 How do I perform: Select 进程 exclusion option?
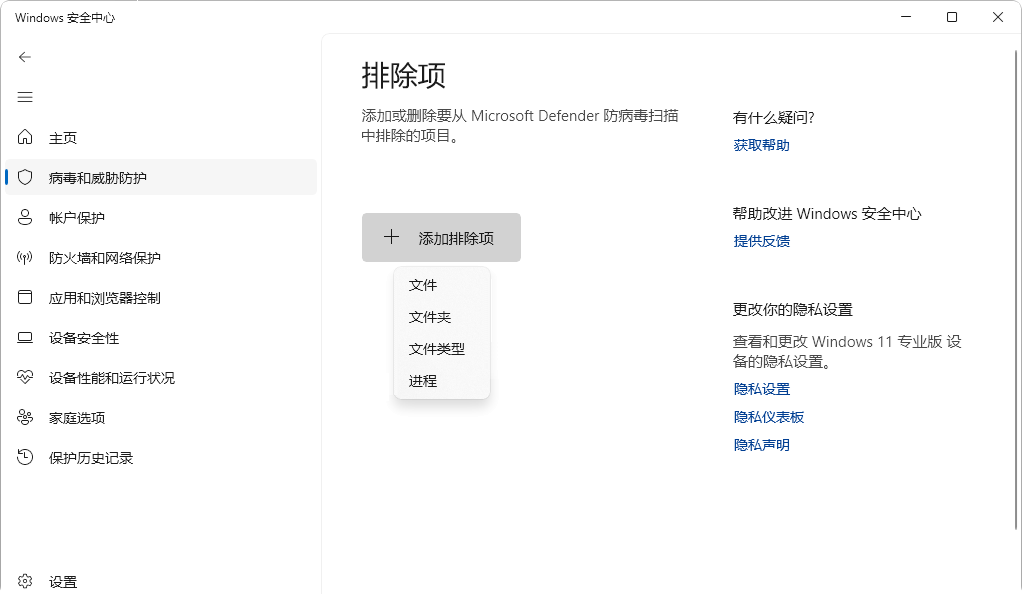tap(423, 381)
